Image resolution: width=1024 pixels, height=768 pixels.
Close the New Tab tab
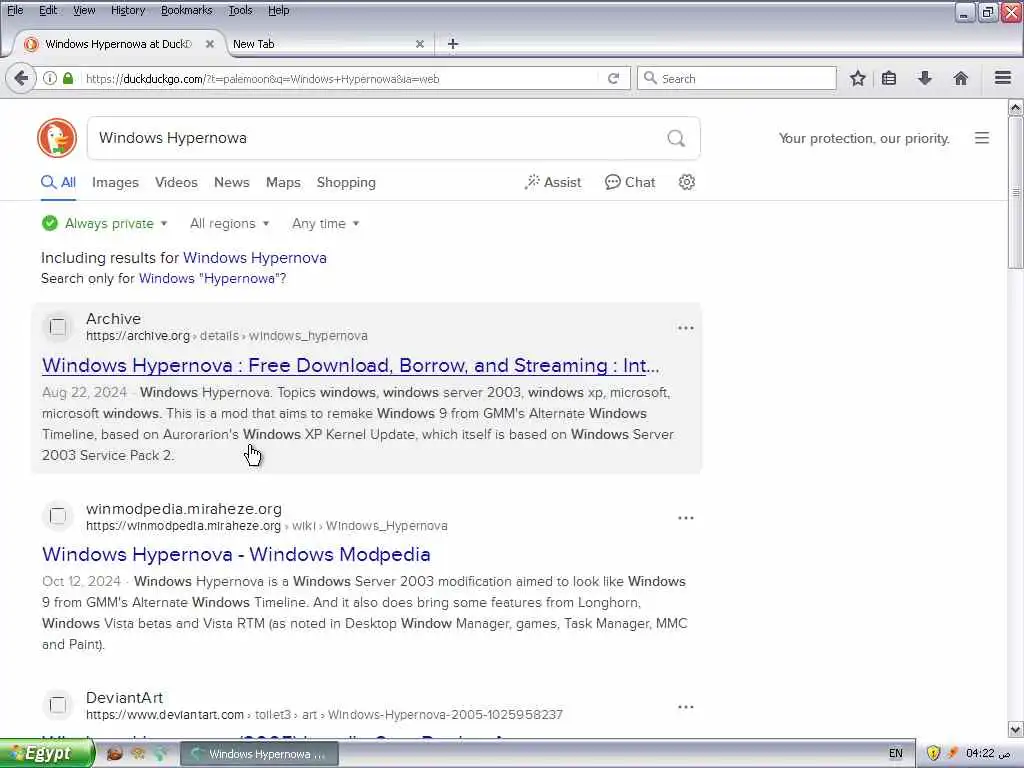coord(420,44)
